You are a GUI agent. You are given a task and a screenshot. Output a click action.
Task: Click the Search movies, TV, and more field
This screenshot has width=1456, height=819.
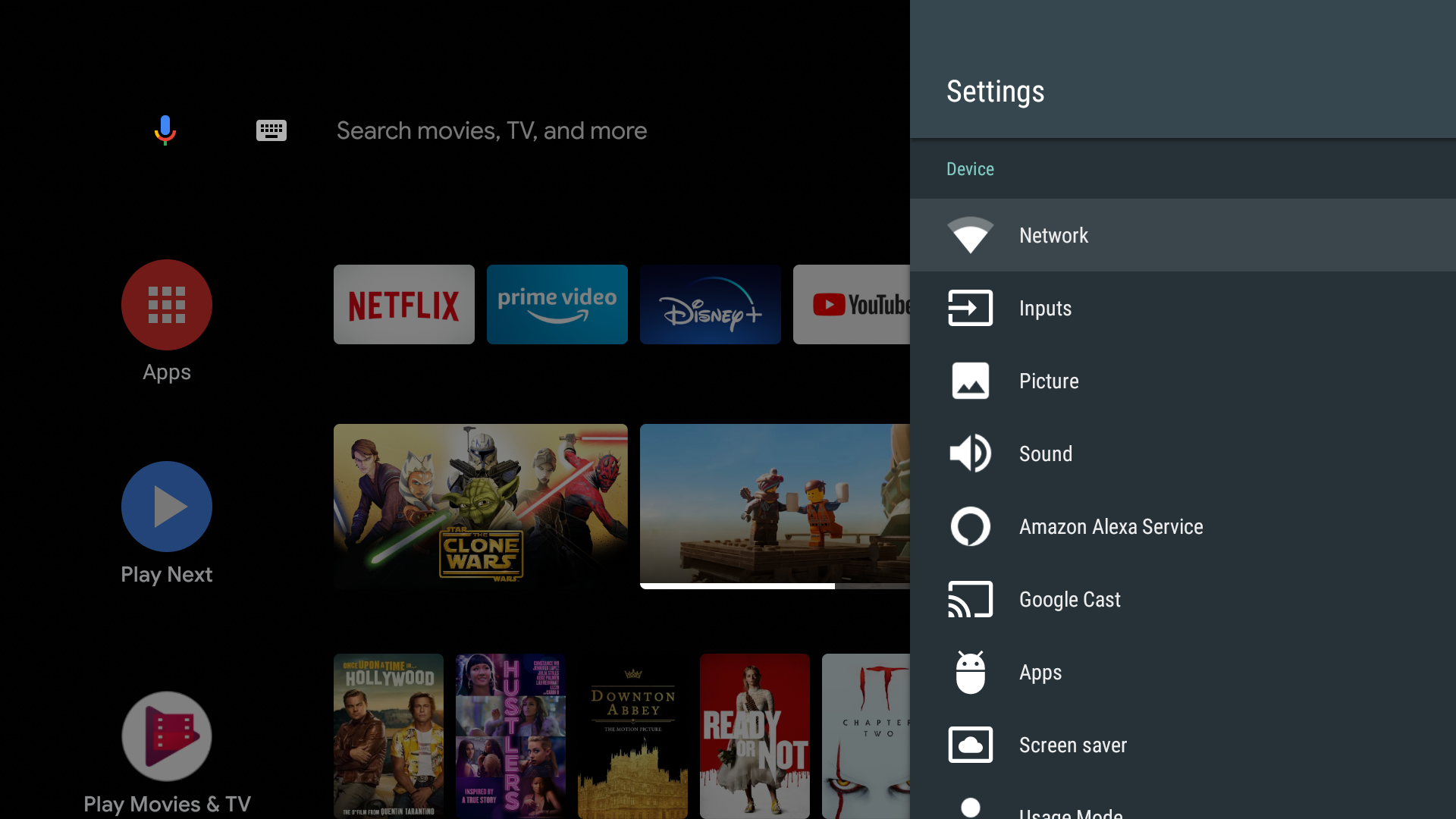tap(491, 130)
